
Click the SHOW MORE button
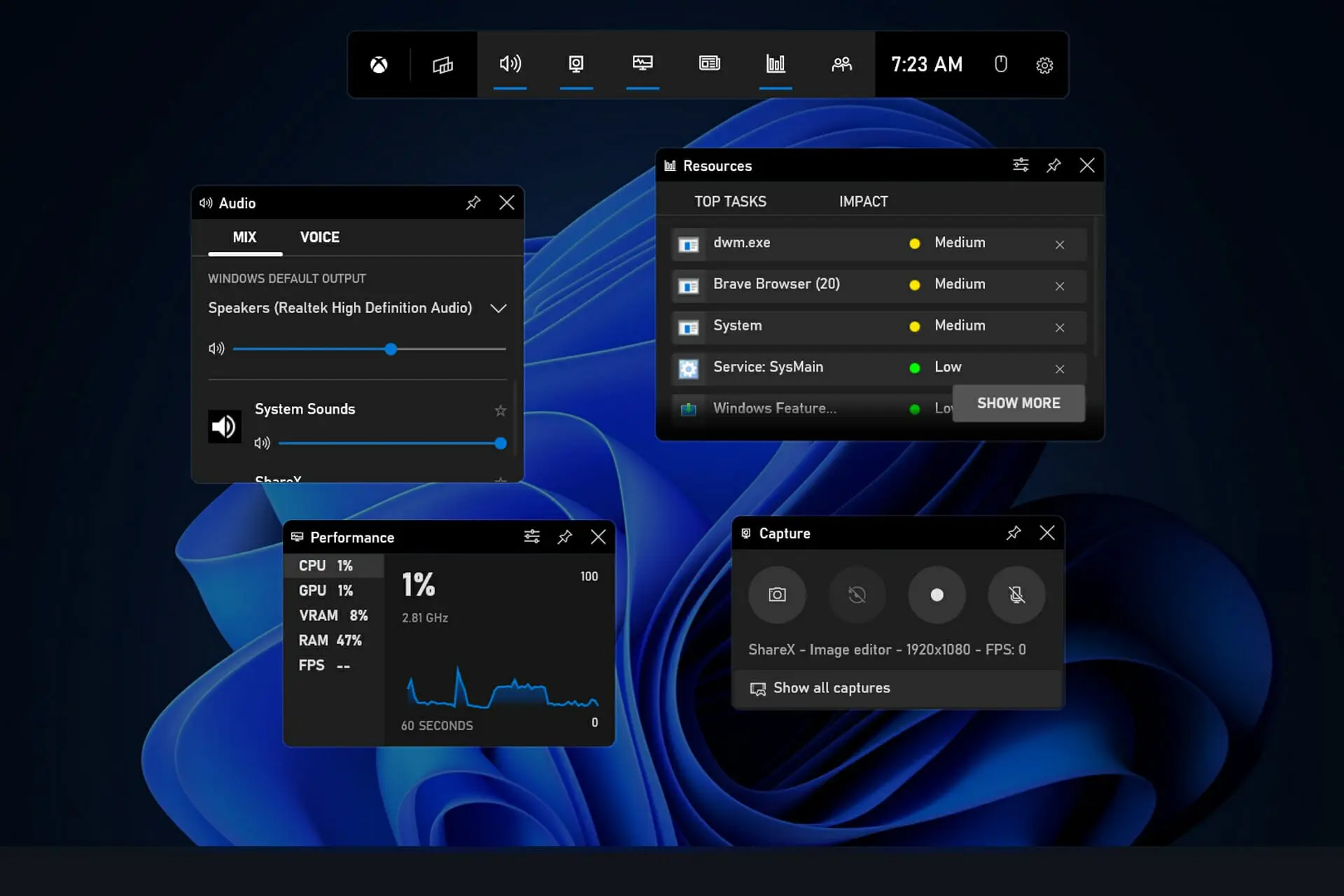[x=1018, y=403]
